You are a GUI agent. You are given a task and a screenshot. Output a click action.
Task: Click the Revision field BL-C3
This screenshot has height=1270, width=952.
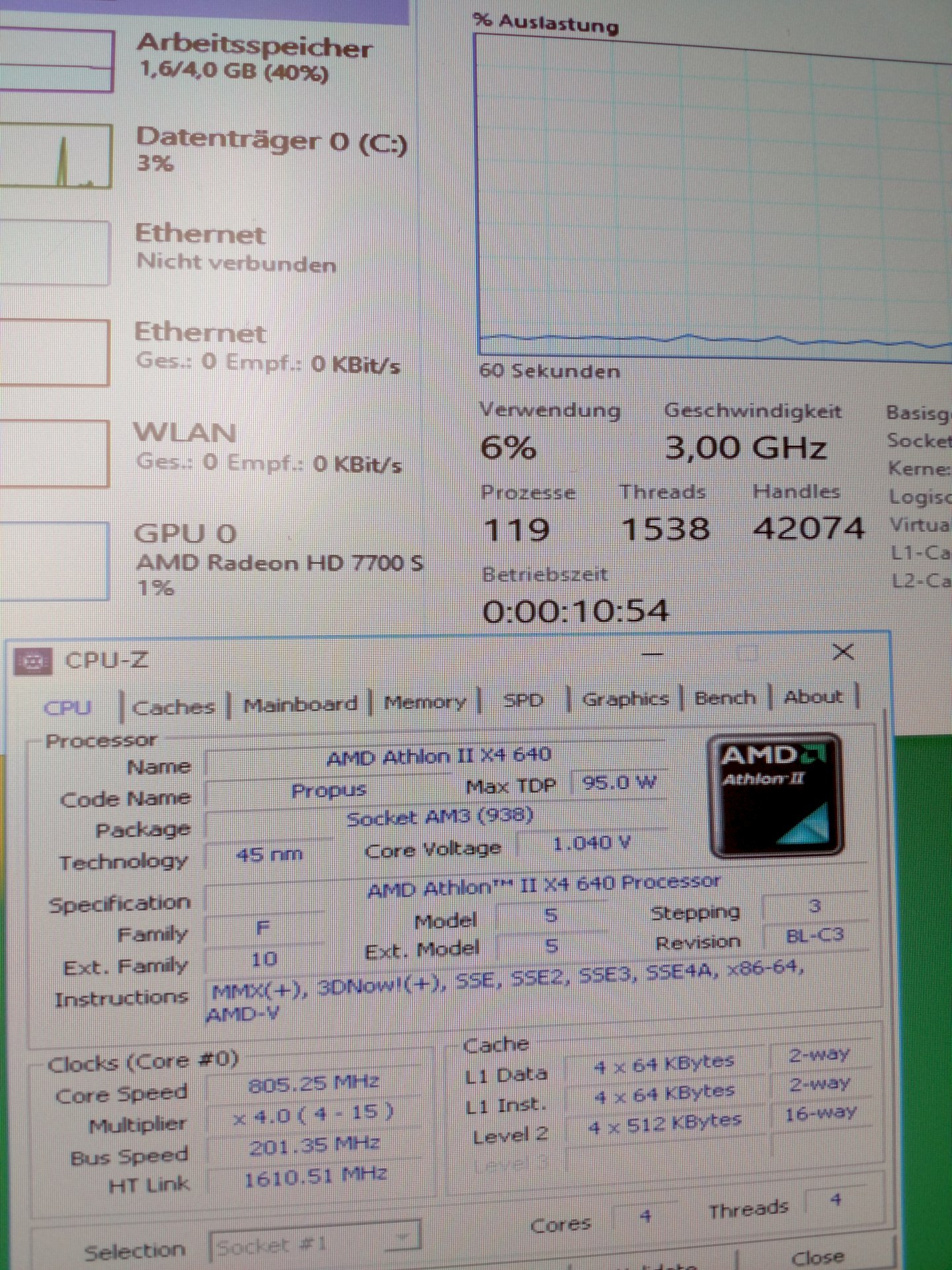pos(814,935)
